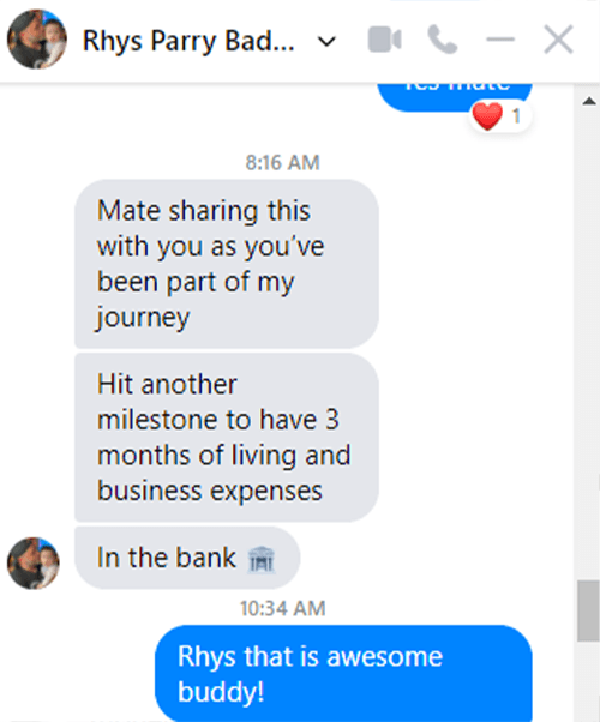The height and width of the screenshot is (722, 600).
Task: Click the chat scrollbar thumb
Action: point(588,611)
